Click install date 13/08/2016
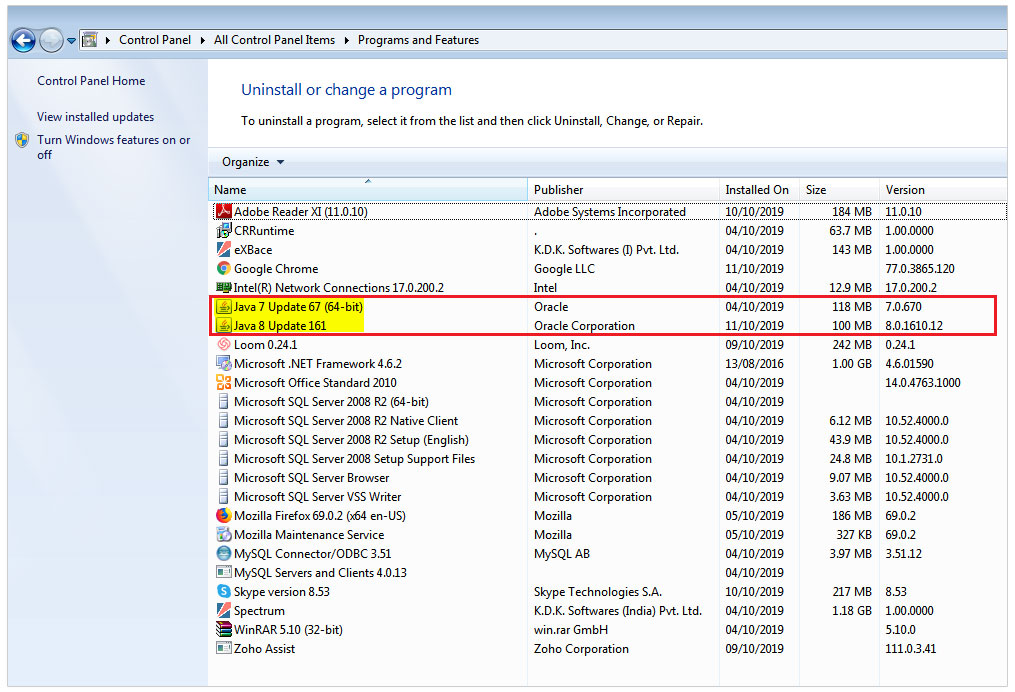Screen dimensions: 1015x692 [754, 364]
